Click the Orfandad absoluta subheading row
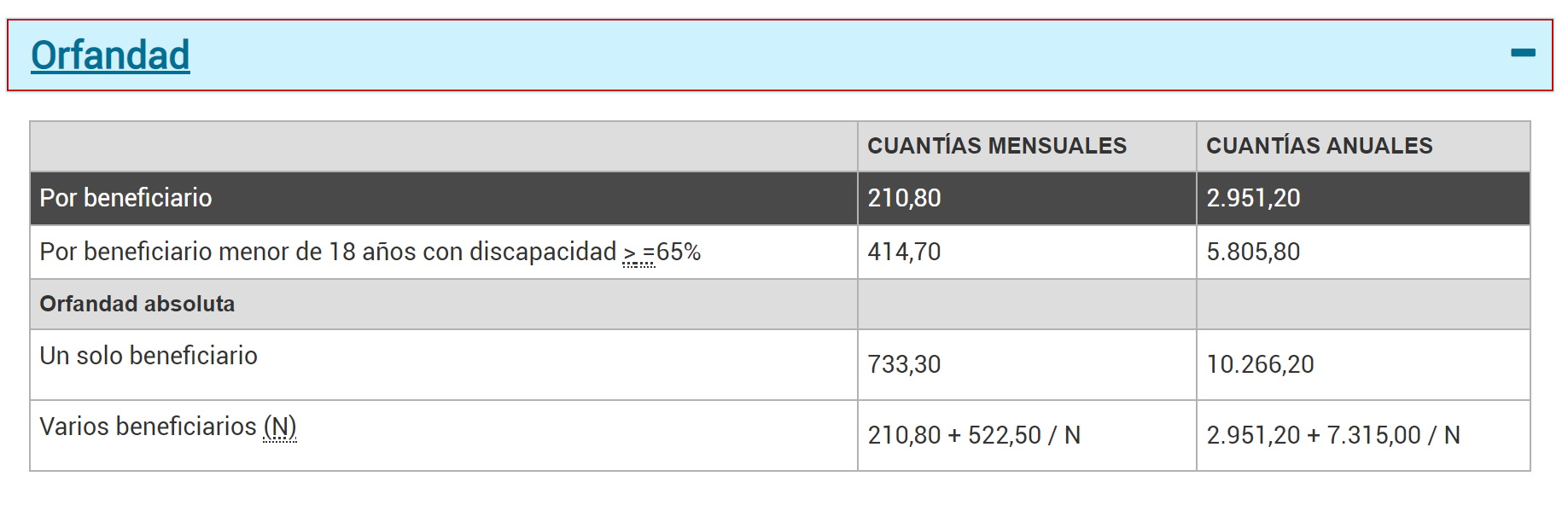The image size is (1568, 511). (779, 304)
